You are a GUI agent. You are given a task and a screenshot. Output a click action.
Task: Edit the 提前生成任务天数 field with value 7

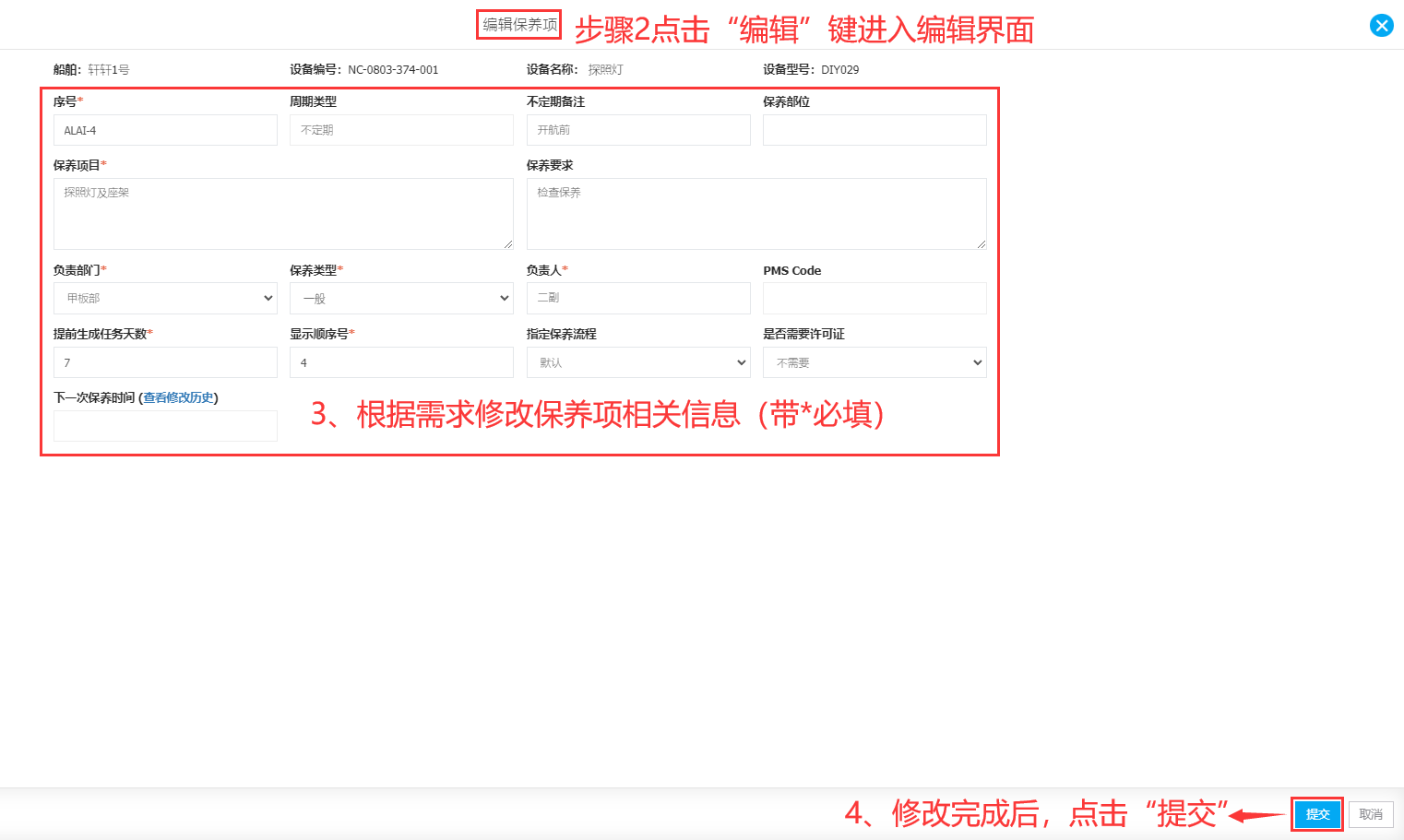point(165,362)
